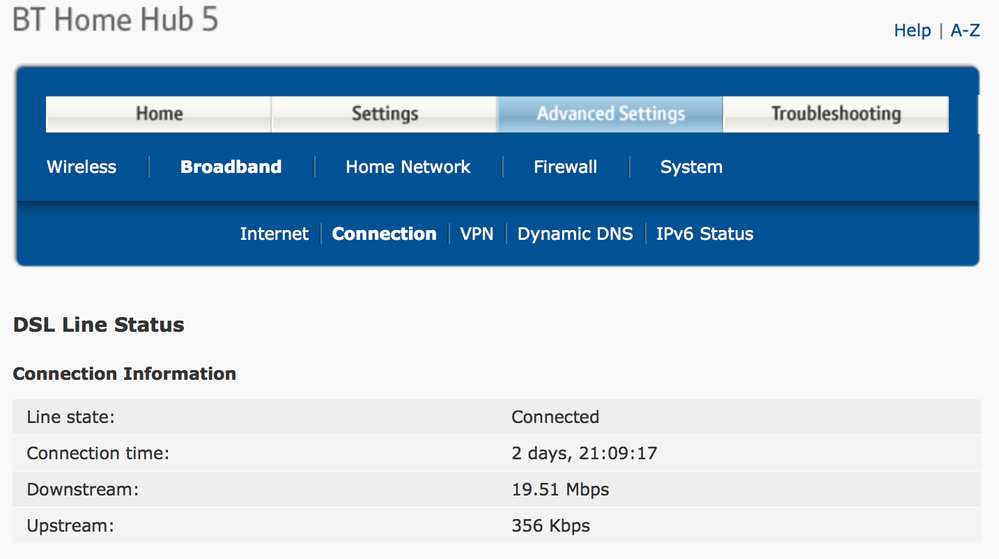The height and width of the screenshot is (559, 999).
Task: View the IPv6 Status page
Action: (704, 234)
